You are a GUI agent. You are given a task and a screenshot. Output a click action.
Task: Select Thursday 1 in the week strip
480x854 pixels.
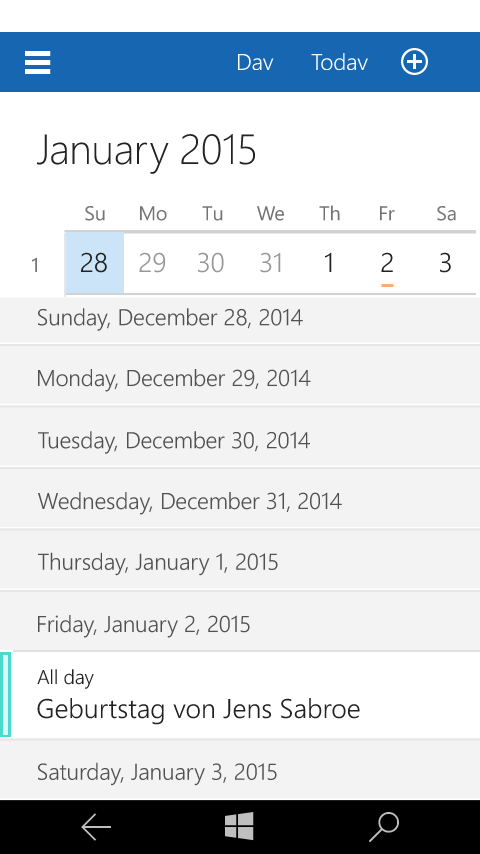point(329,263)
